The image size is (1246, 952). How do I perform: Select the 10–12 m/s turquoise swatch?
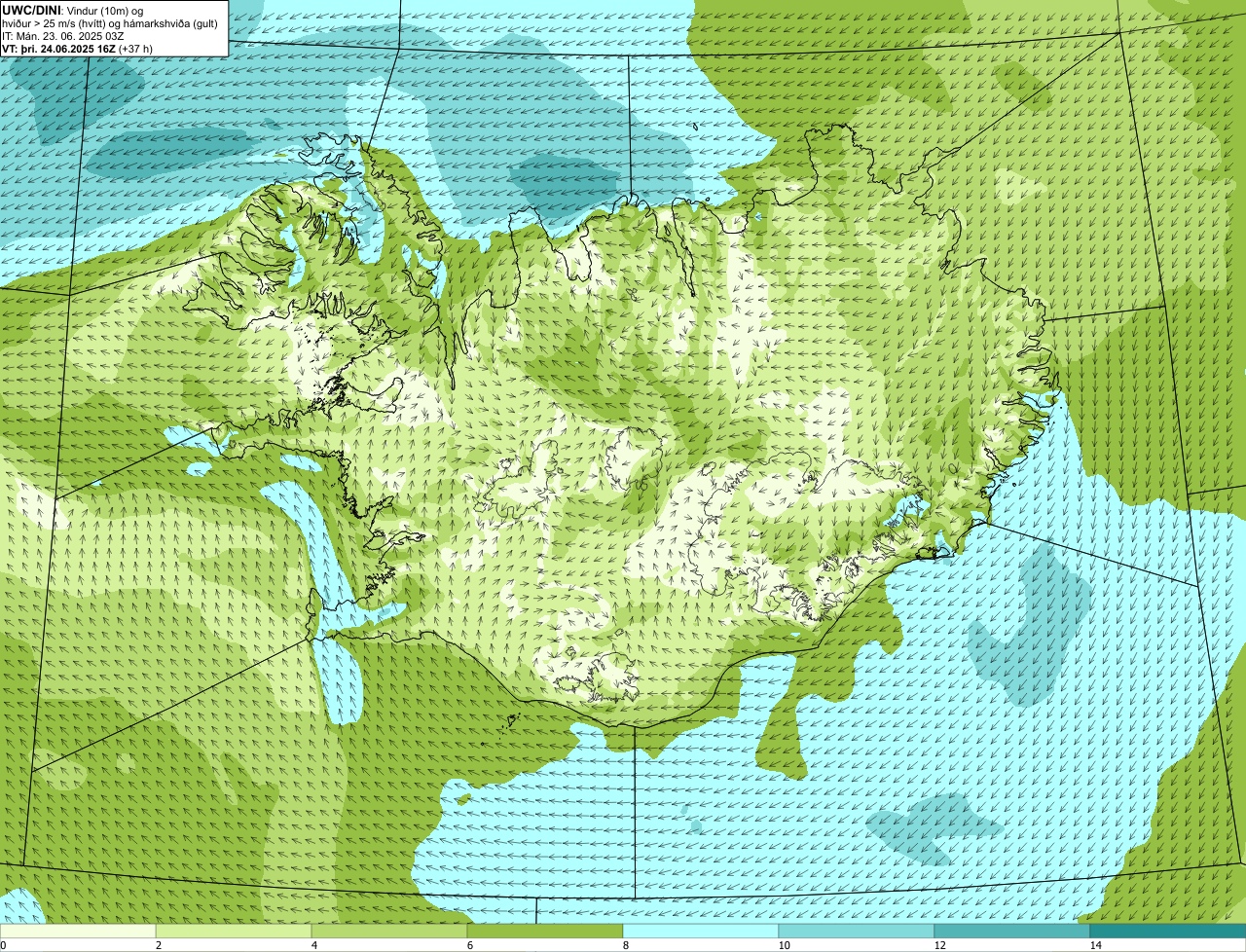click(x=857, y=932)
